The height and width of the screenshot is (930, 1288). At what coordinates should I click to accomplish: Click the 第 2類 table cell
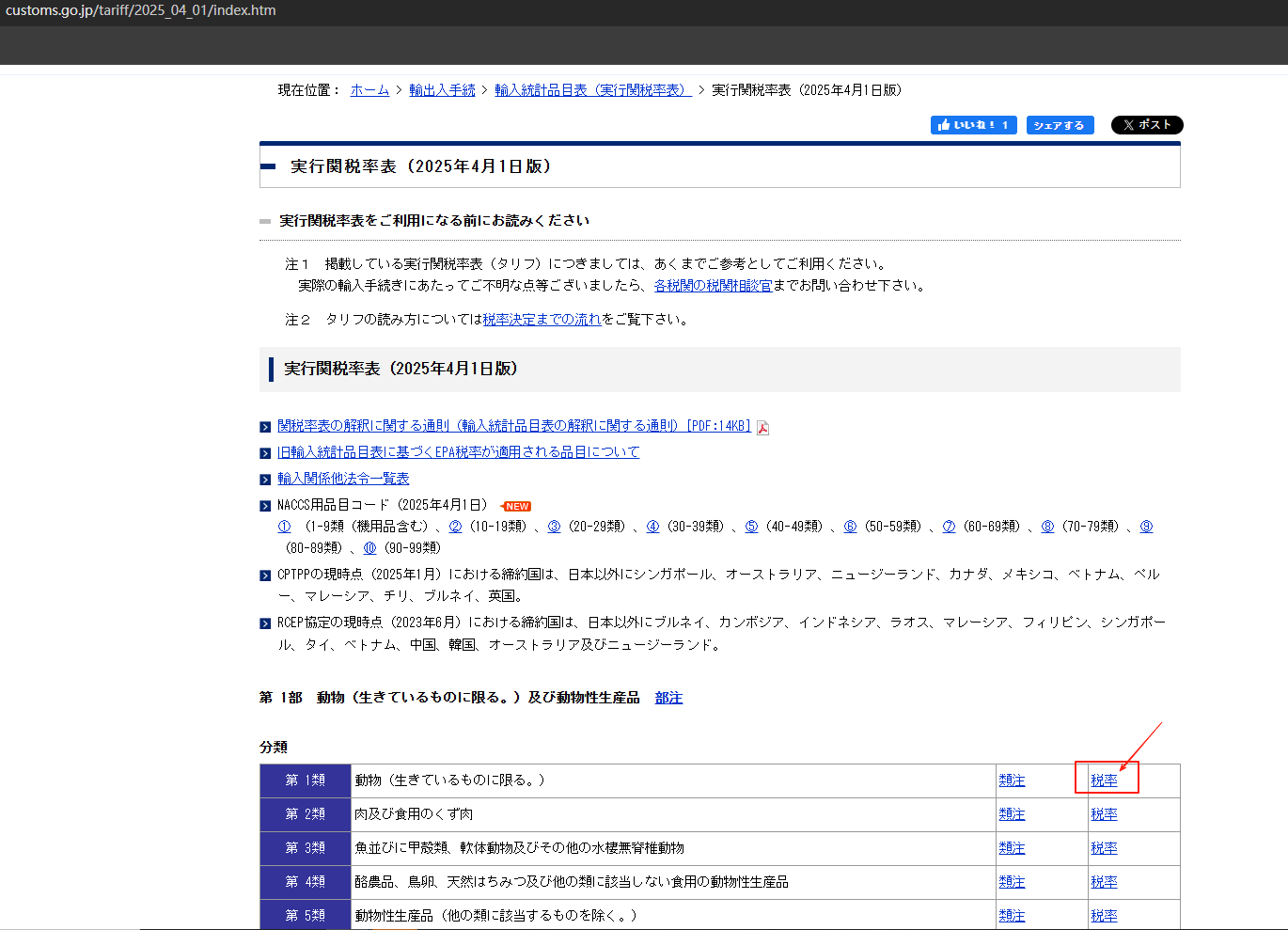point(306,814)
